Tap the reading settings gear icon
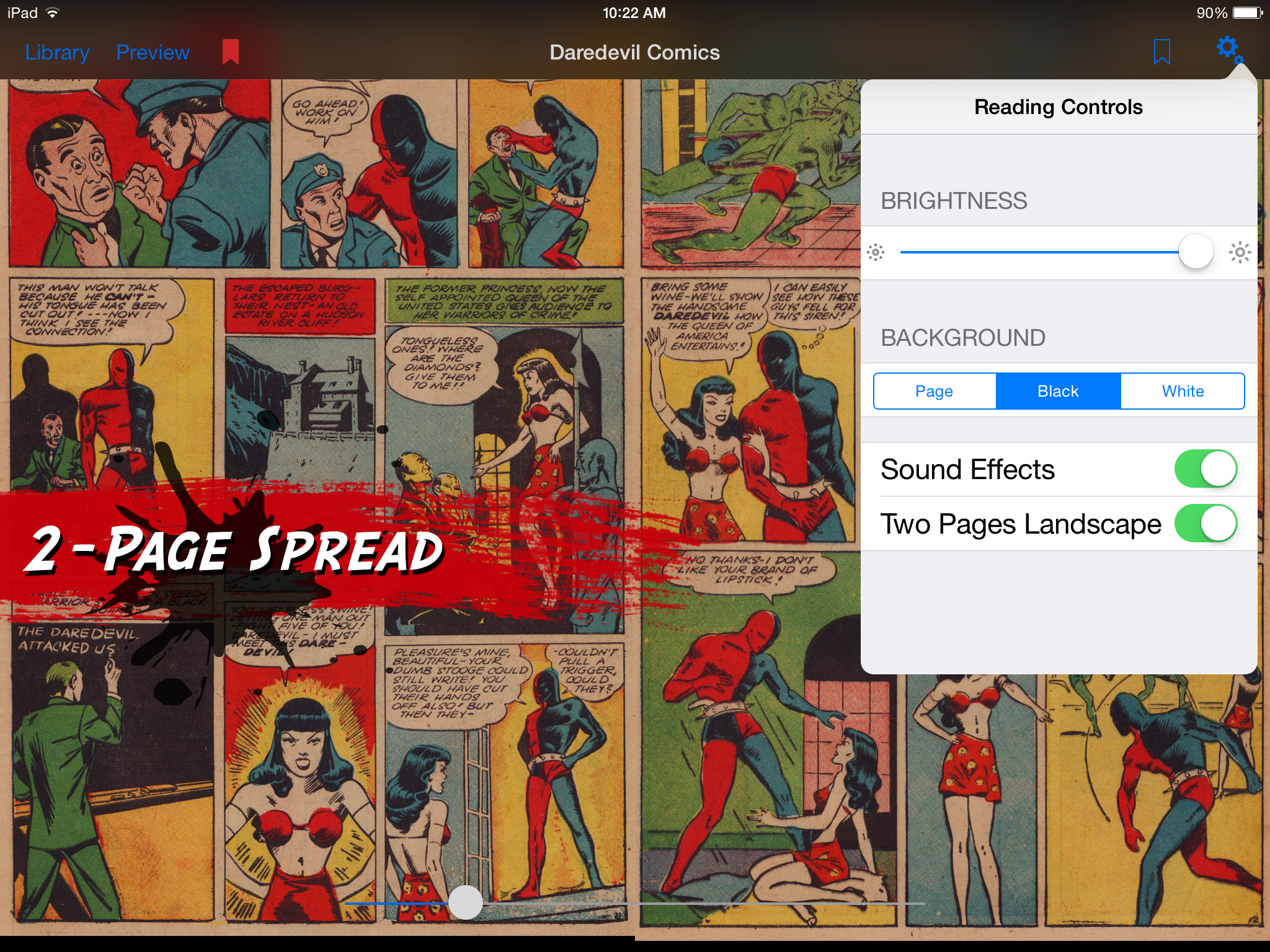 point(1229,50)
